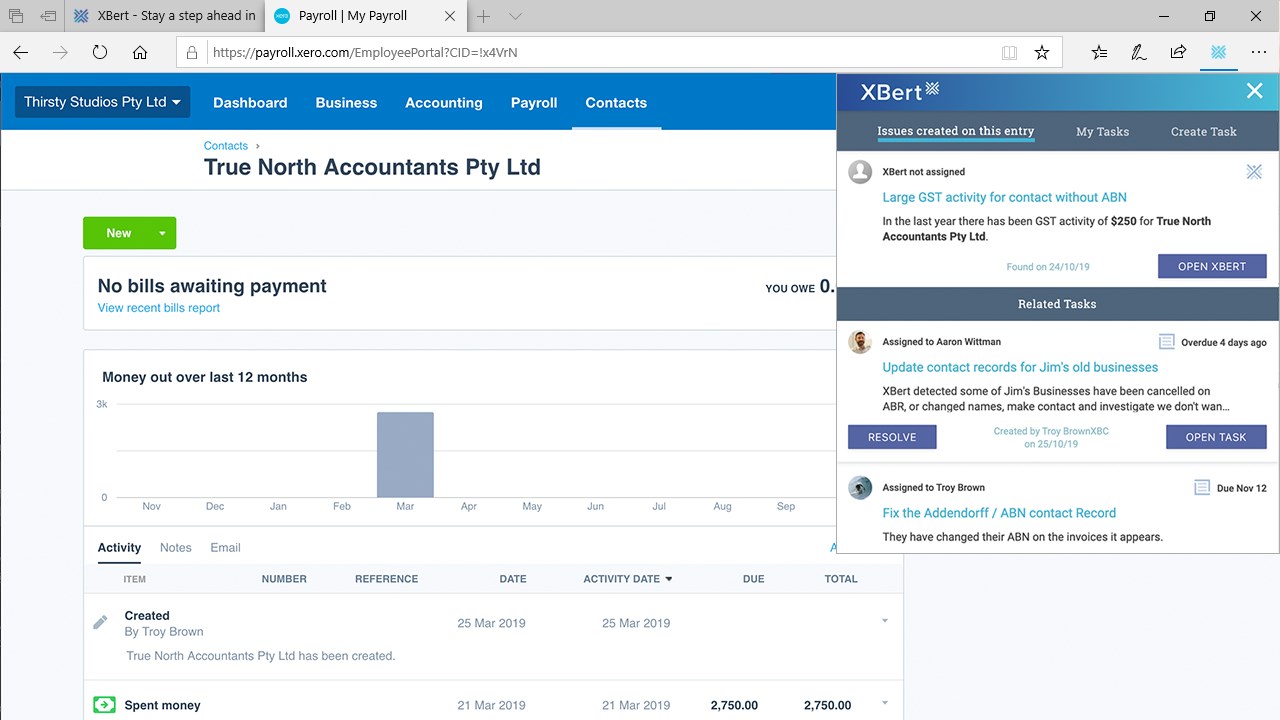The height and width of the screenshot is (720, 1280).
Task: Click the reading view icon in address bar
Action: (1010, 53)
